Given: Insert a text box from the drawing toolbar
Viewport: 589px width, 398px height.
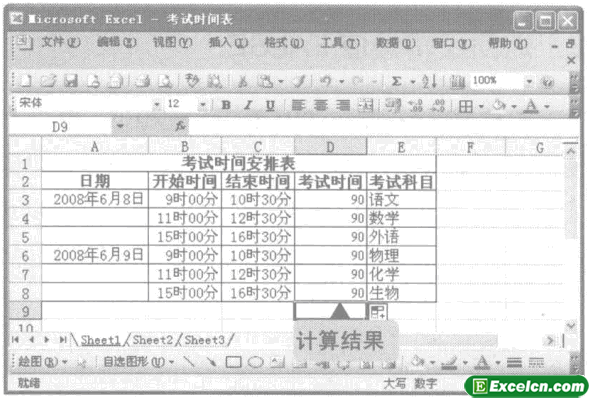Looking at the screenshot, I should coord(278,362).
